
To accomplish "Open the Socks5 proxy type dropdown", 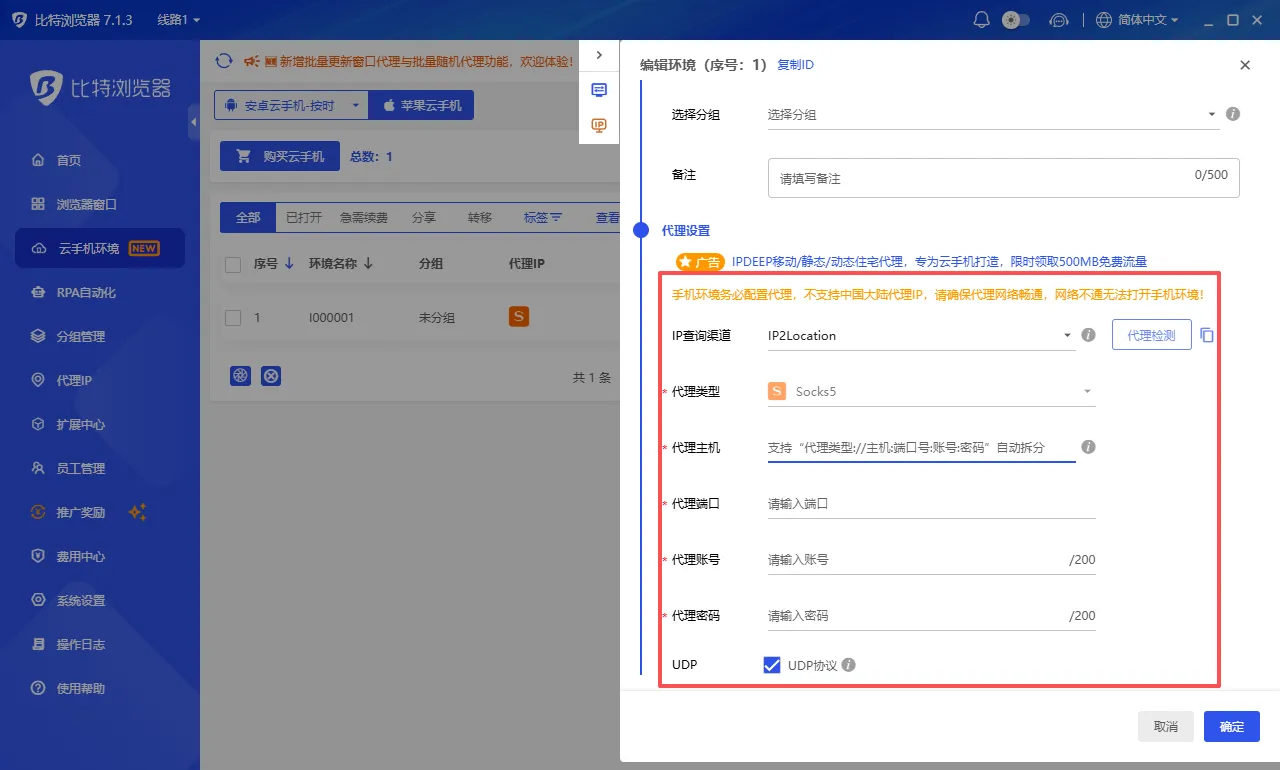I will 931,391.
